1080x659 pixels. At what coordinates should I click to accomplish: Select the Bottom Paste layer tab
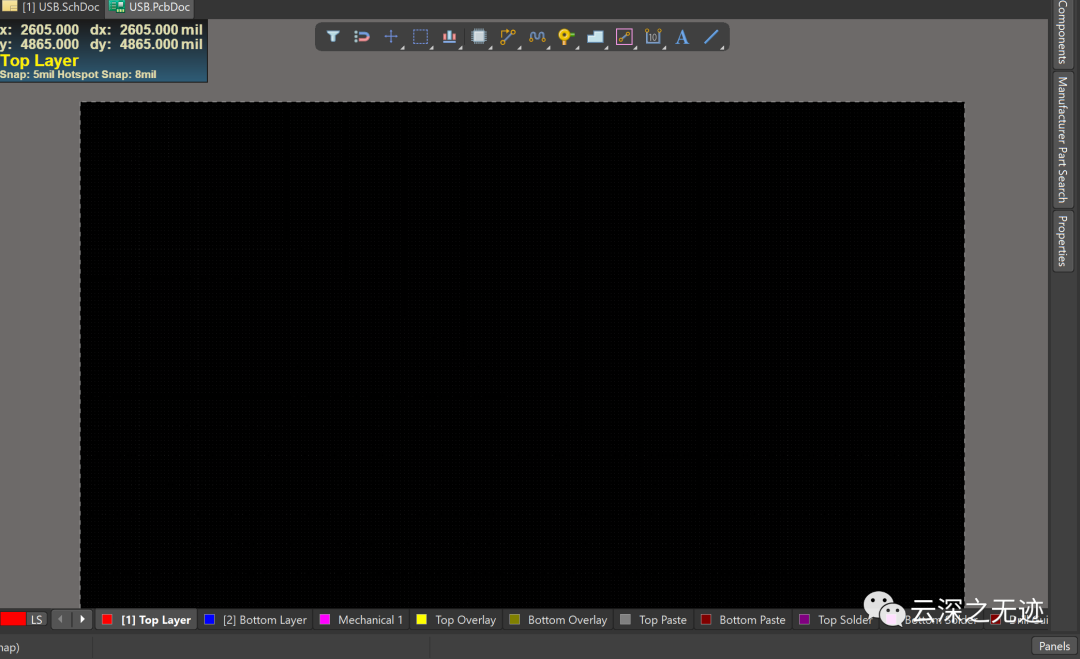[x=743, y=620]
